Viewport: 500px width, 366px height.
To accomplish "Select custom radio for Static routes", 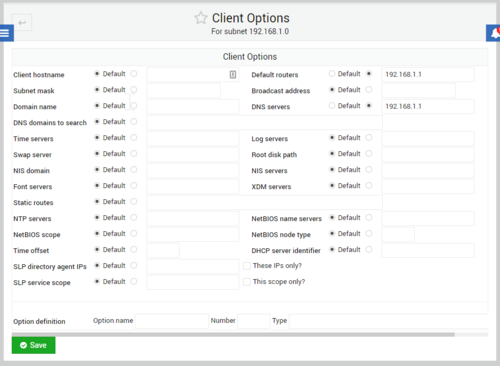I will click(134, 201).
